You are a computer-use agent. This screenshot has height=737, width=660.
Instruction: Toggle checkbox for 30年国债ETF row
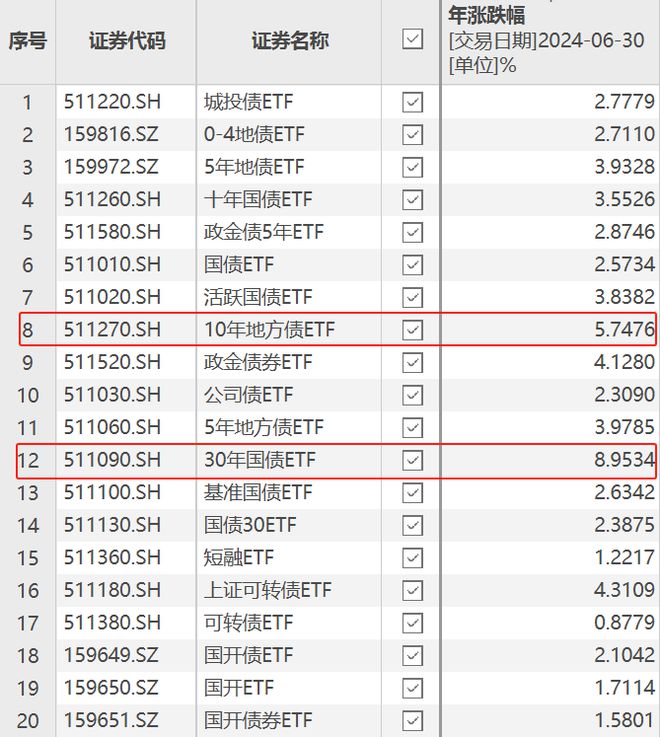tap(412, 460)
